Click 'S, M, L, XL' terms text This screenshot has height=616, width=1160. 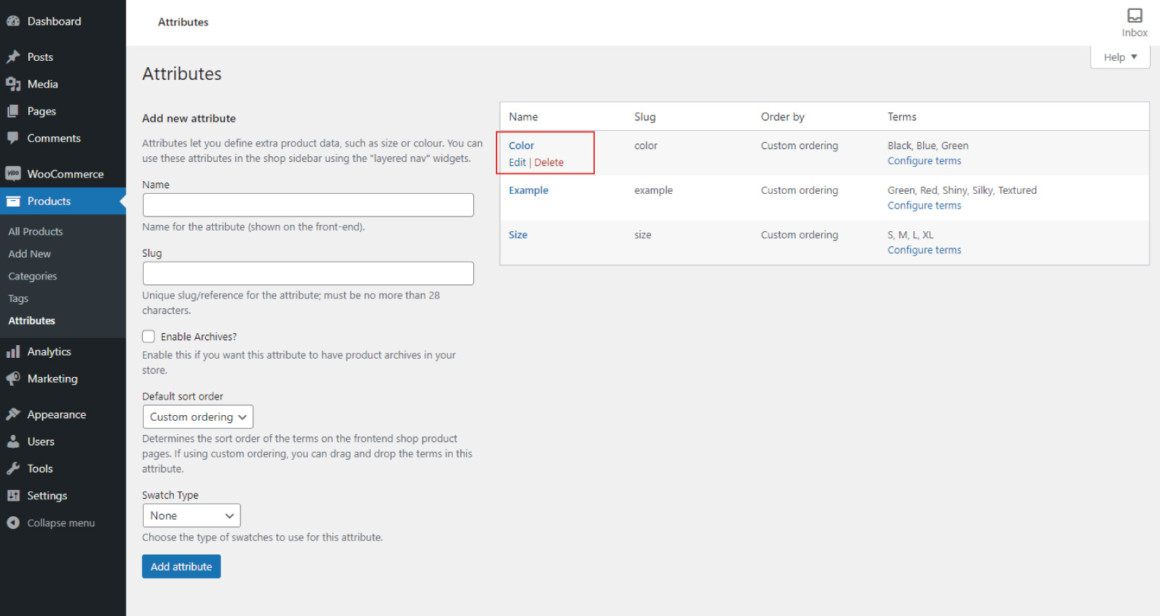point(910,234)
